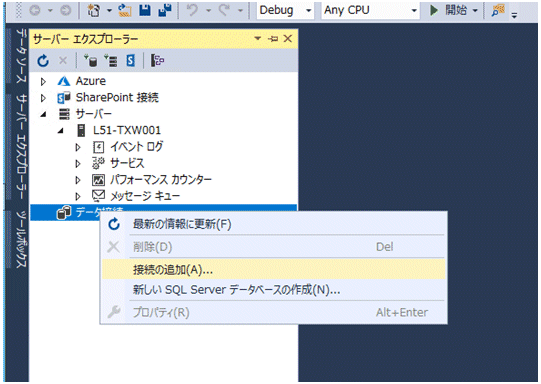Choose 新しい SQL Server データベースの作成(N)...
The image size is (541, 384).
click(x=274, y=289)
